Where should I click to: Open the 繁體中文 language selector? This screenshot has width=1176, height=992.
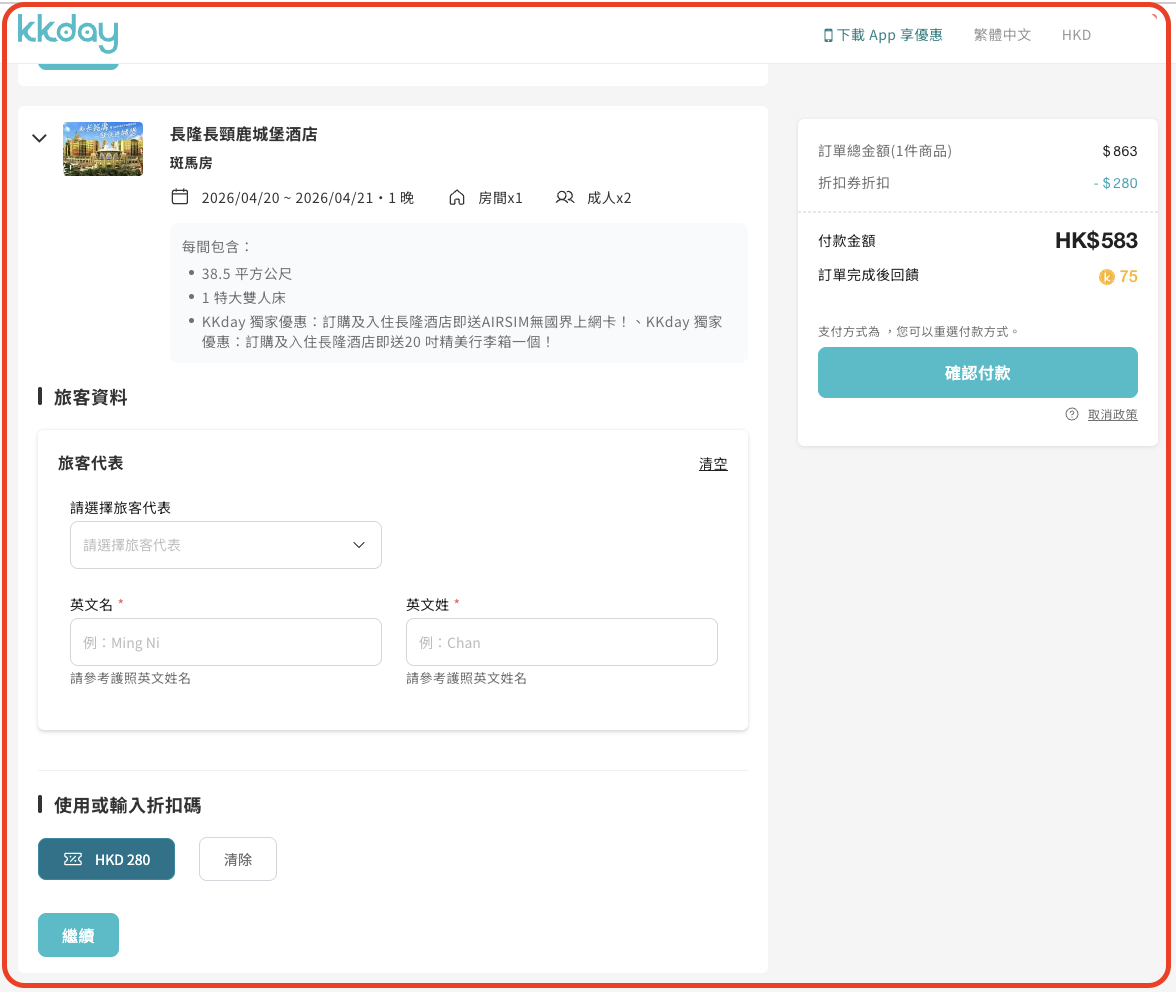pyautogui.click(x=1002, y=35)
